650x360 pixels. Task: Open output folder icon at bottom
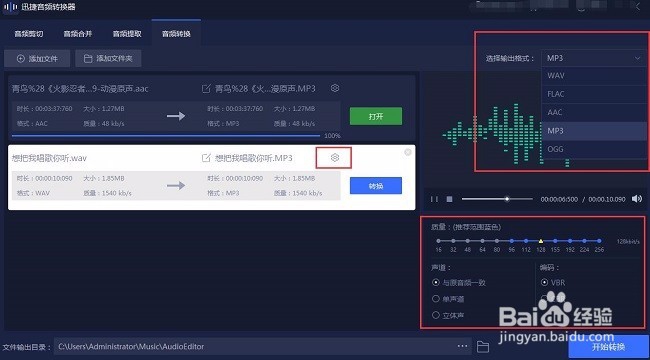pyautogui.click(x=483, y=346)
